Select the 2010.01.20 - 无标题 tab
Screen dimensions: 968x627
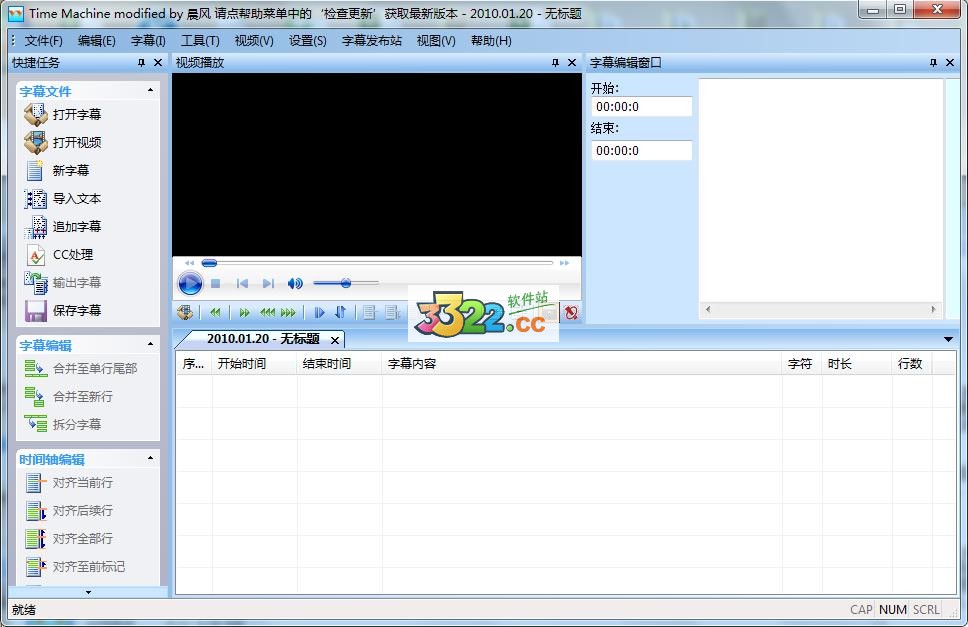[x=263, y=339]
